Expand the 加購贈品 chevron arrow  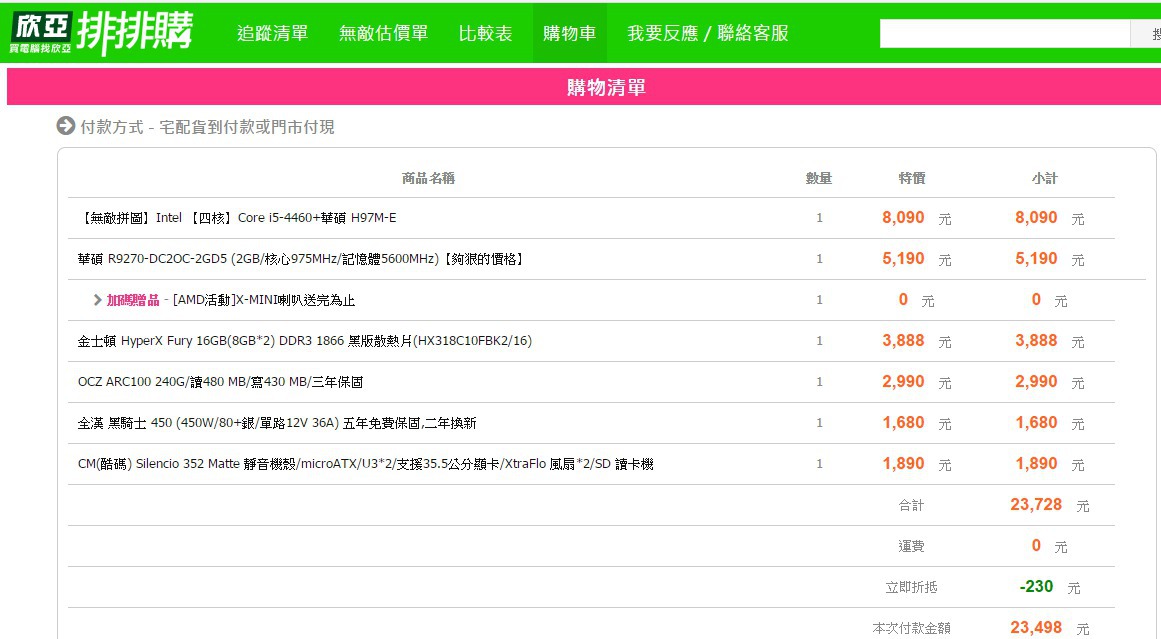[x=97, y=300]
